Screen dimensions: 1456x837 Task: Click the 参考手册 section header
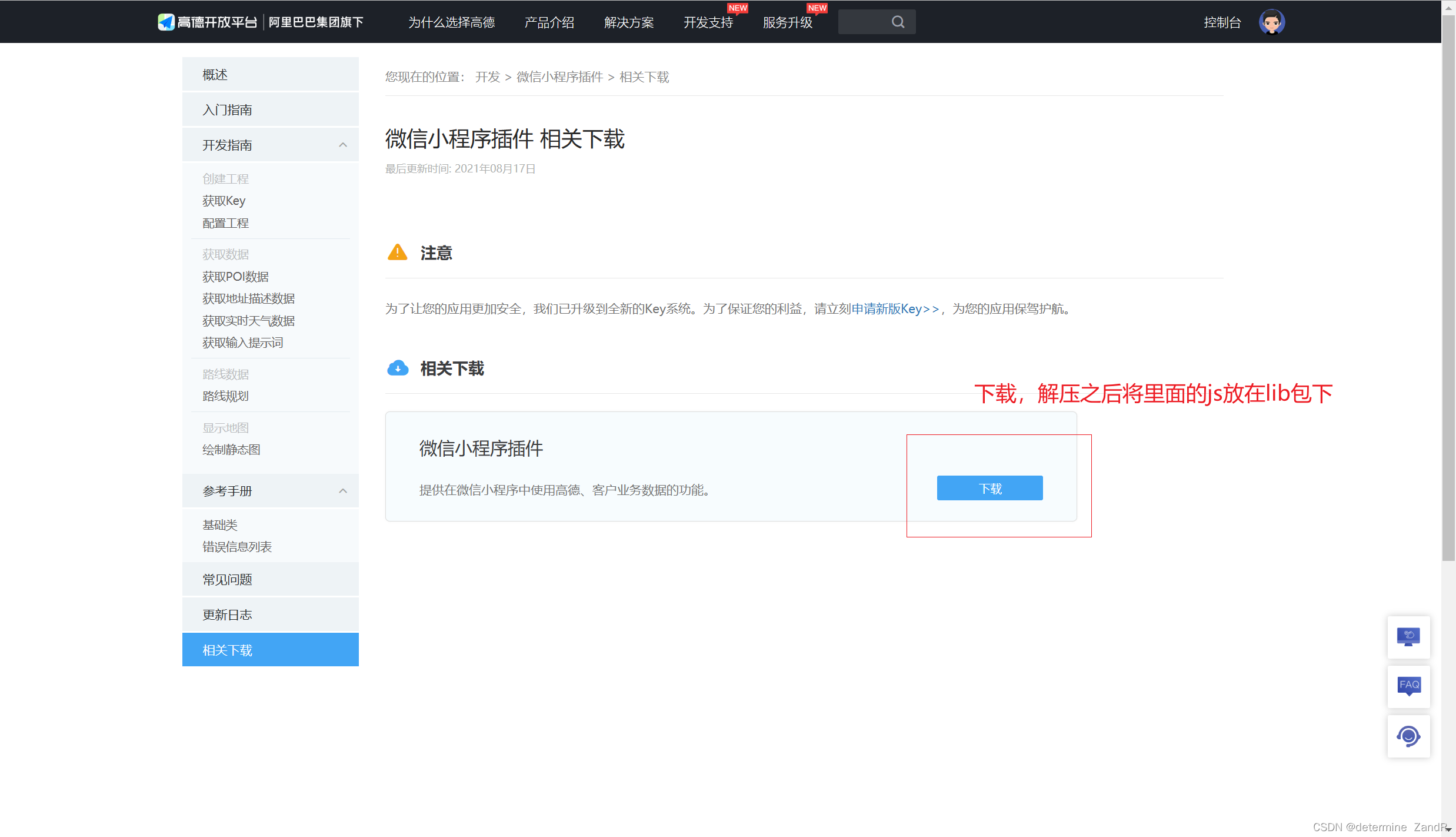click(271, 491)
